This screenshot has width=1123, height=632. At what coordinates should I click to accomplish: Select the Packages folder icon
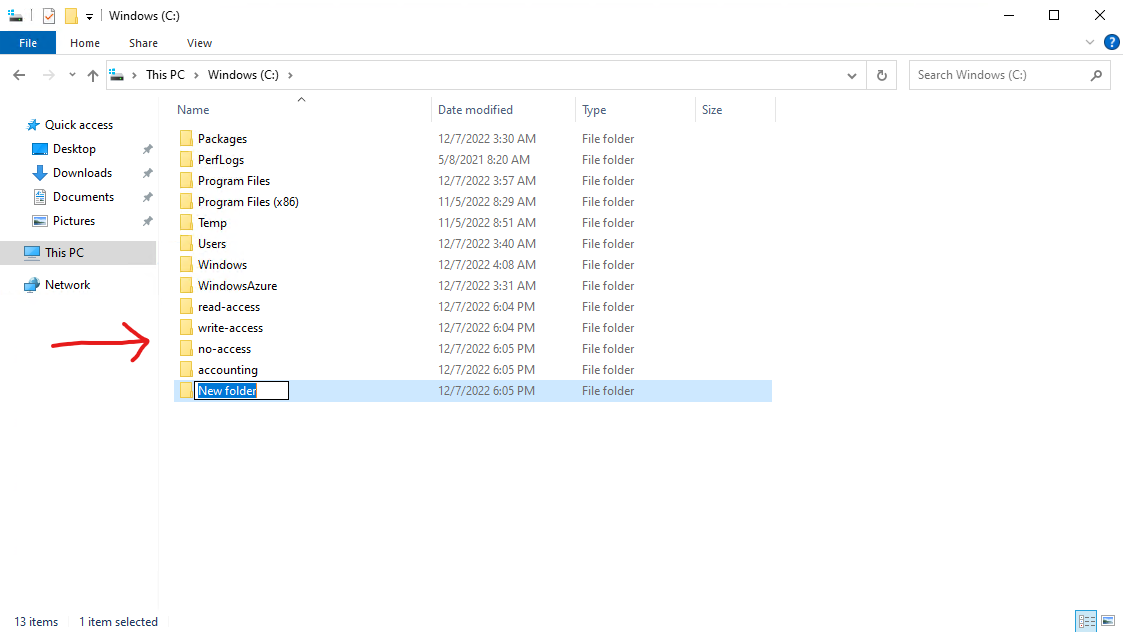[186, 138]
